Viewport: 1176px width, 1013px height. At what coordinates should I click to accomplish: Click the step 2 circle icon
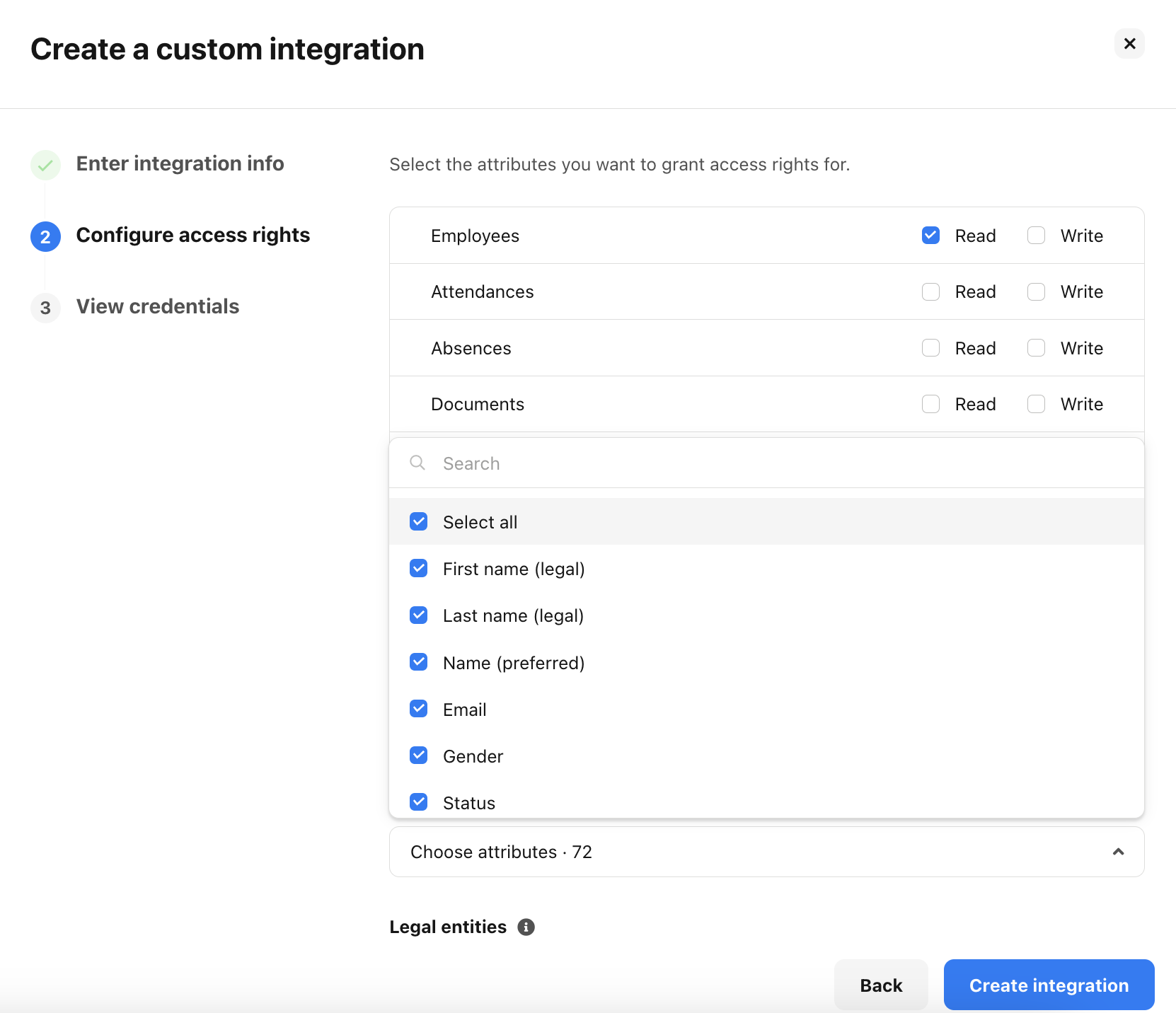coord(45,236)
